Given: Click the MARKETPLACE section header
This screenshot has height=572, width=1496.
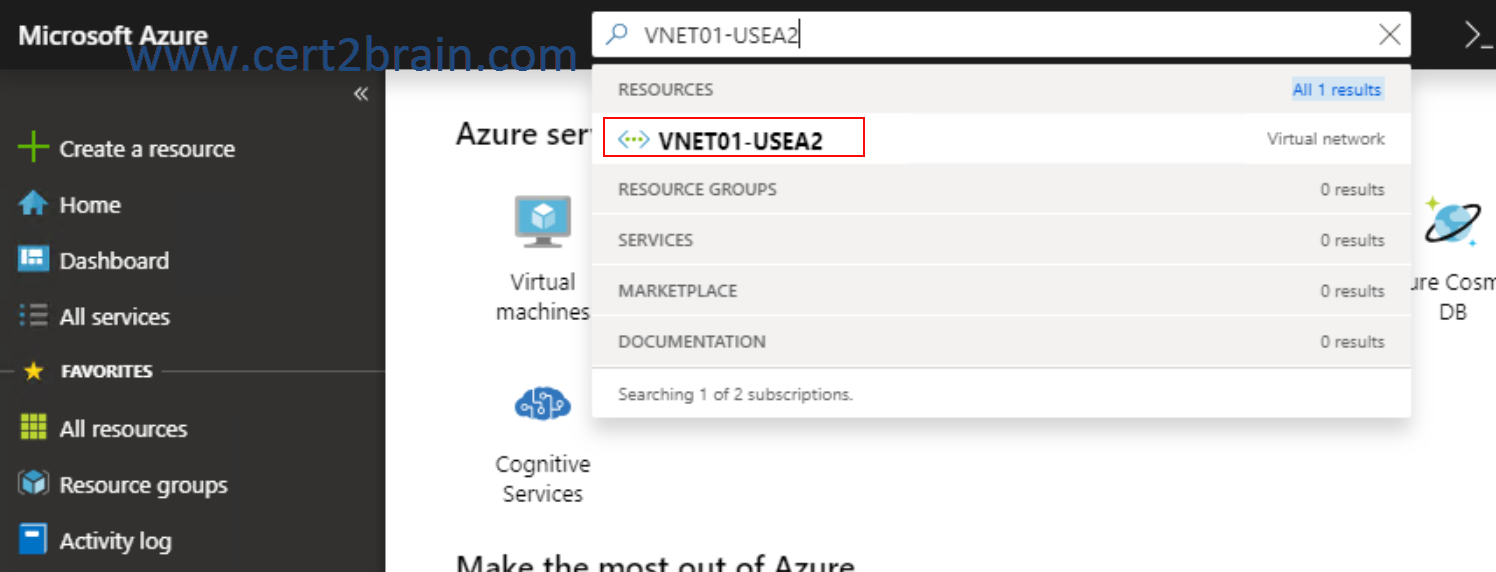Looking at the screenshot, I should [x=678, y=291].
